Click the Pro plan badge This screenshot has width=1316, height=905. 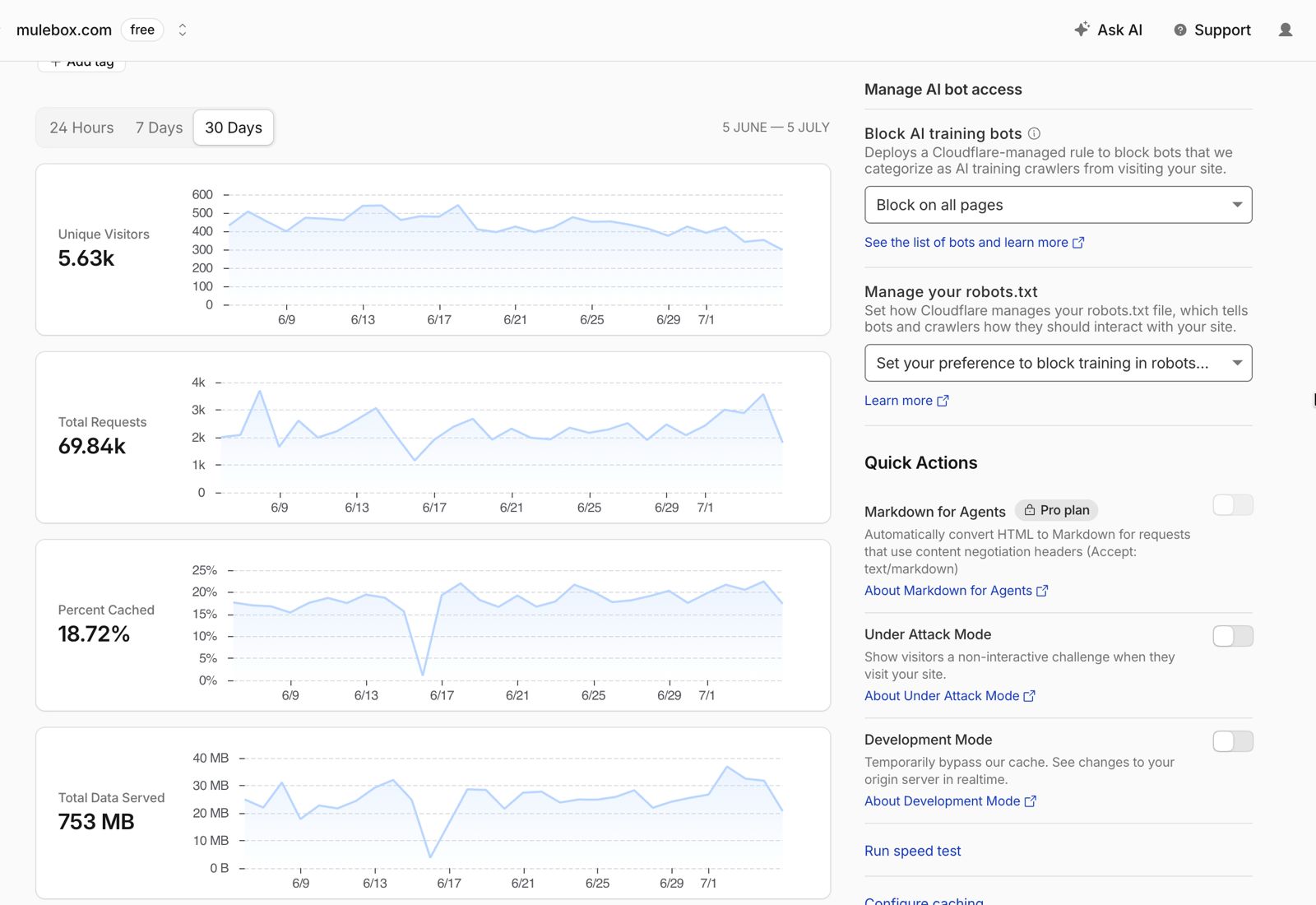1057,510
